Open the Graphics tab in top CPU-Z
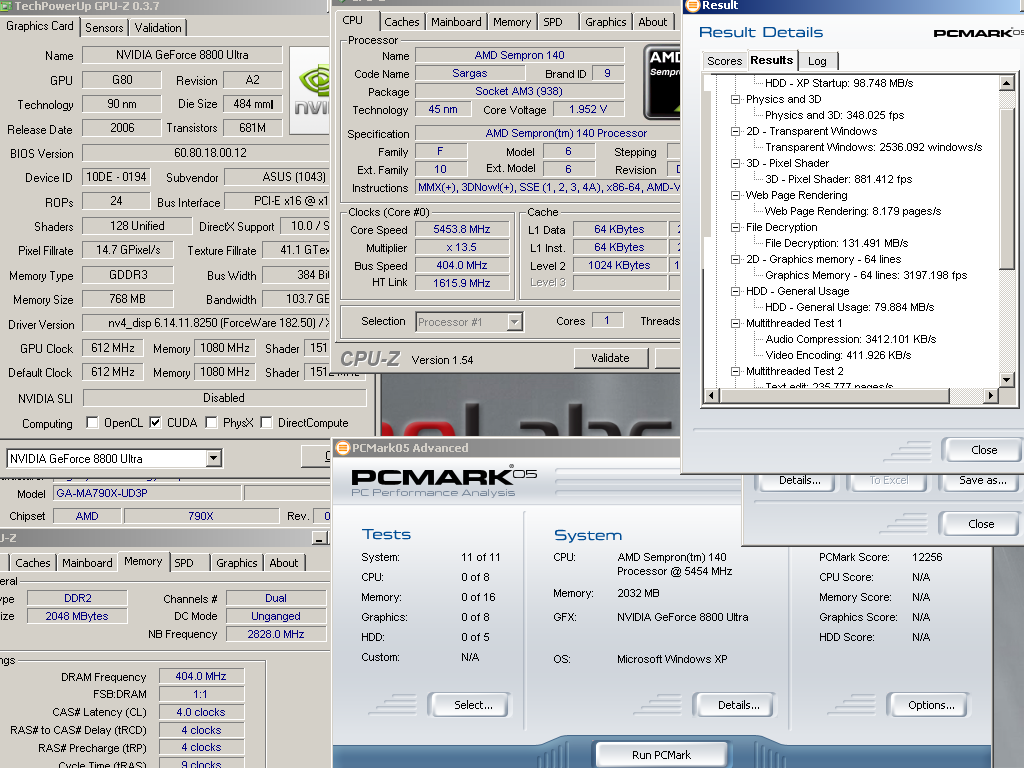The height and width of the screenshot is (768, 1024). (605, 22)
